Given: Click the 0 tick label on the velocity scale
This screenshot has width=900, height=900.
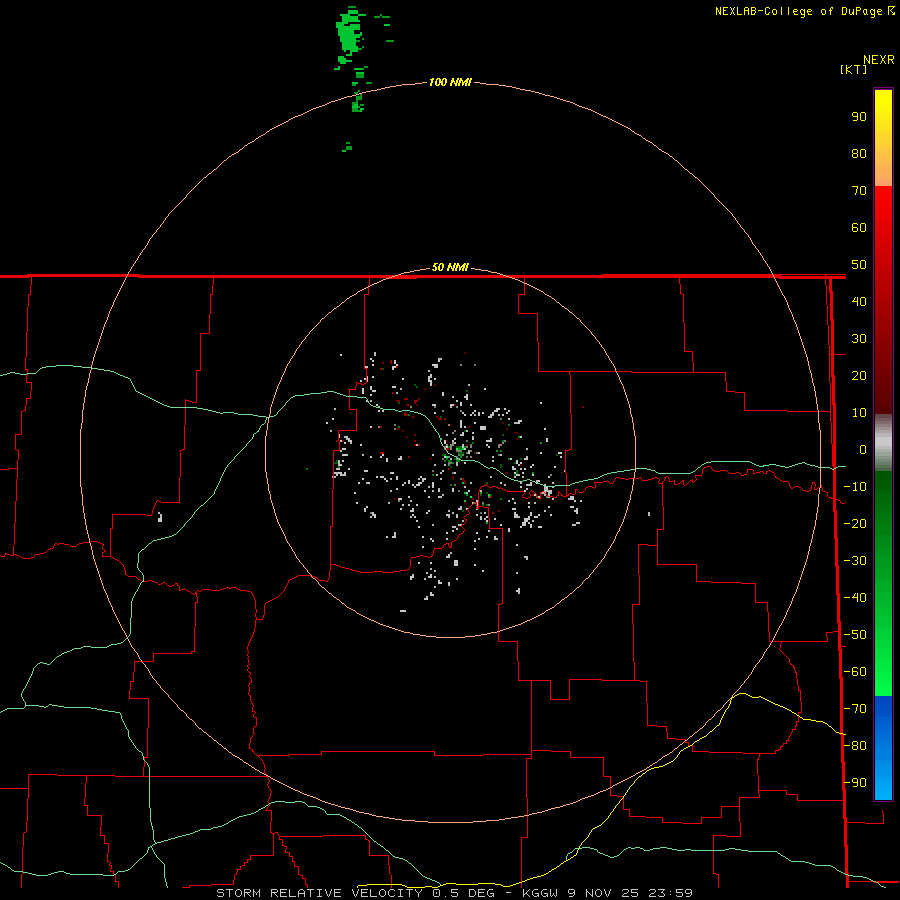Looking at the screenshot, I should [863, 449].
